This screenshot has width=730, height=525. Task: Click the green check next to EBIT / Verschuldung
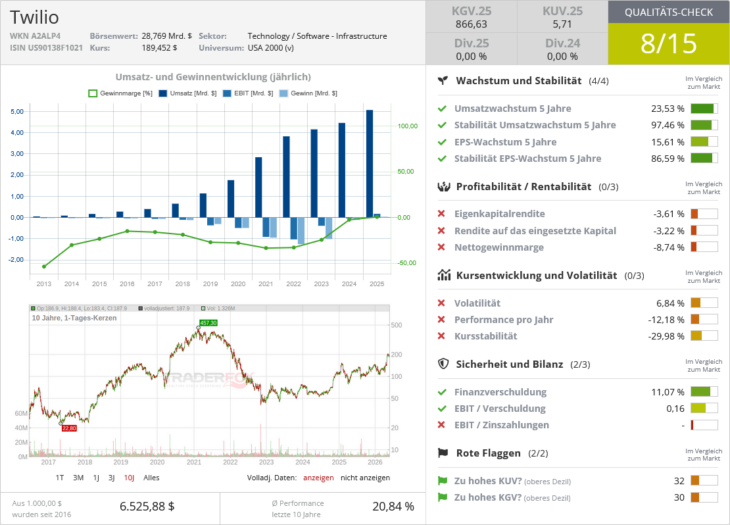[x=442, y=409]
